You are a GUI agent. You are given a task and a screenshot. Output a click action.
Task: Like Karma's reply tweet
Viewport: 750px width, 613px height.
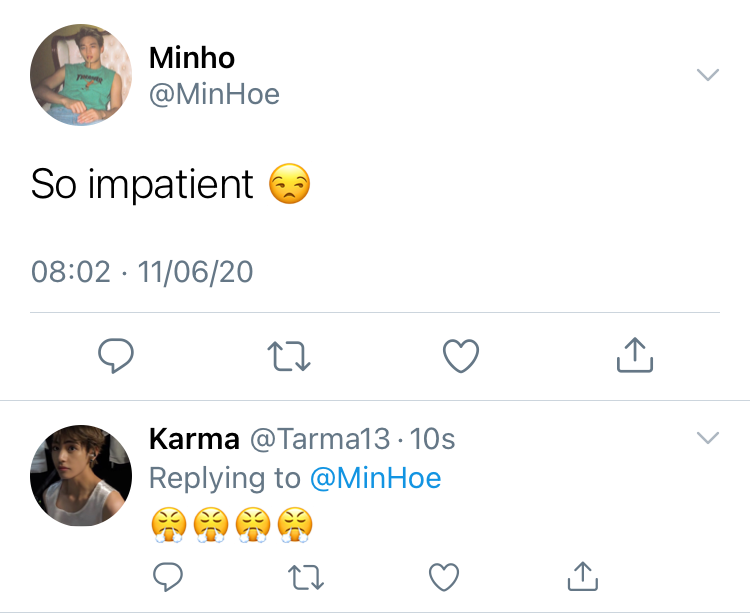coord(444,577)
